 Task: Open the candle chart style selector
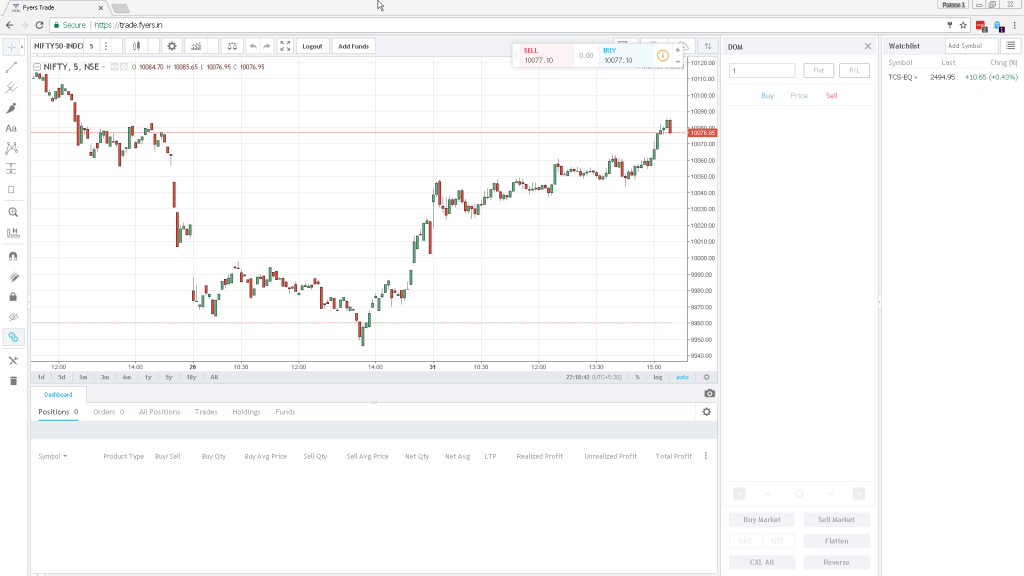[x=137, y=45]
